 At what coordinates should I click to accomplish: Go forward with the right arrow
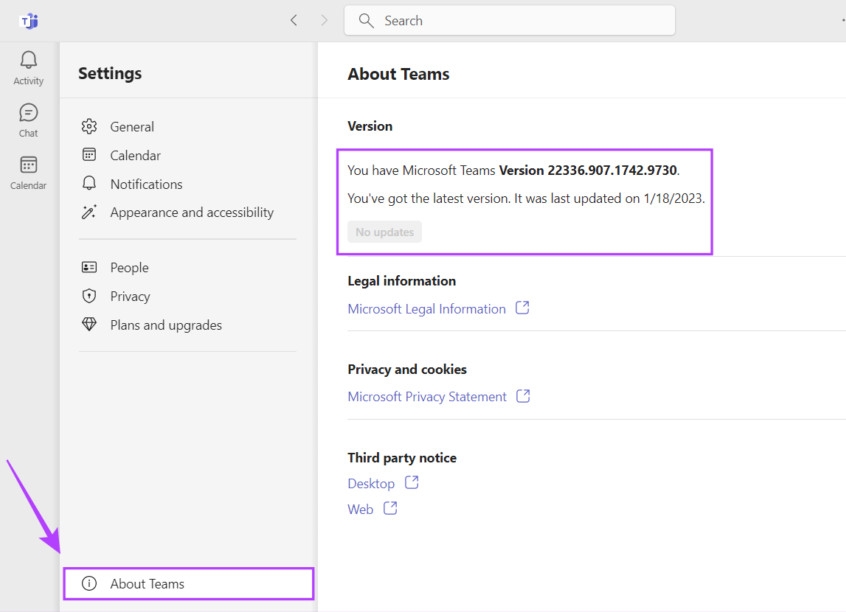tap(324, 21)
